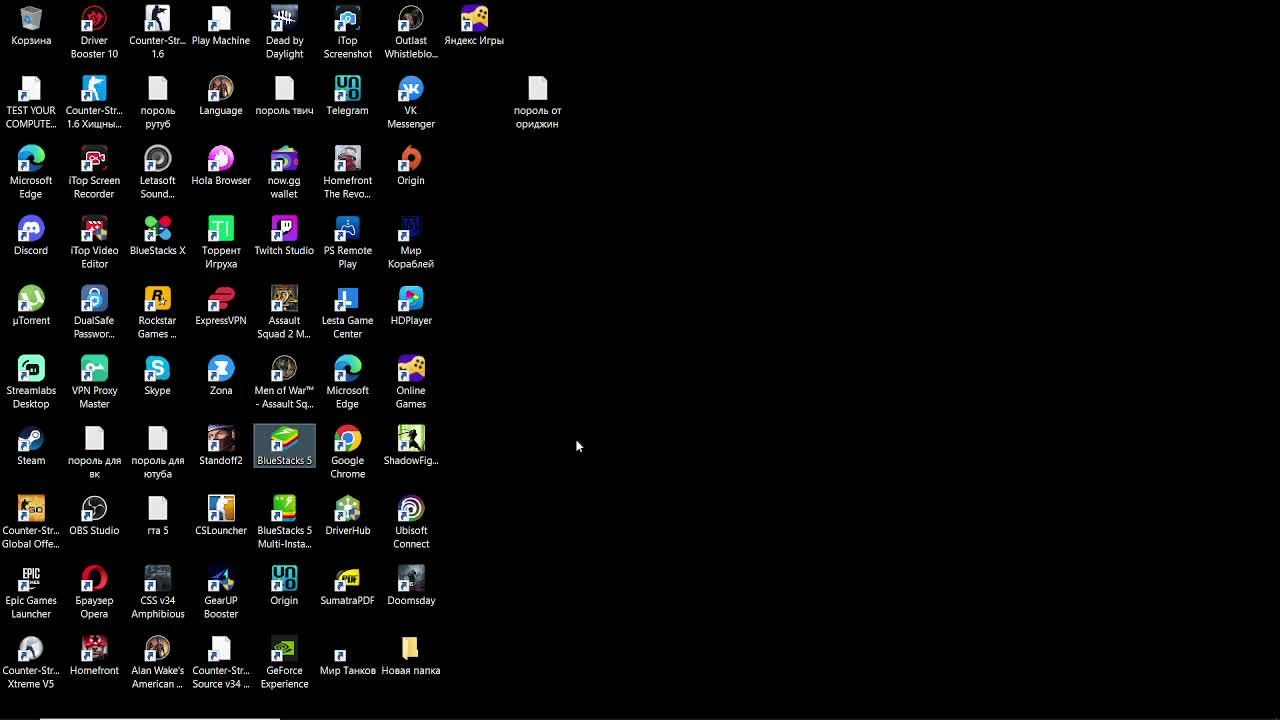Image resolution: width=1280 pixels, height=720 pixels.
Task: Select the HDPlayer desktop icon
Action: (411, 307)
